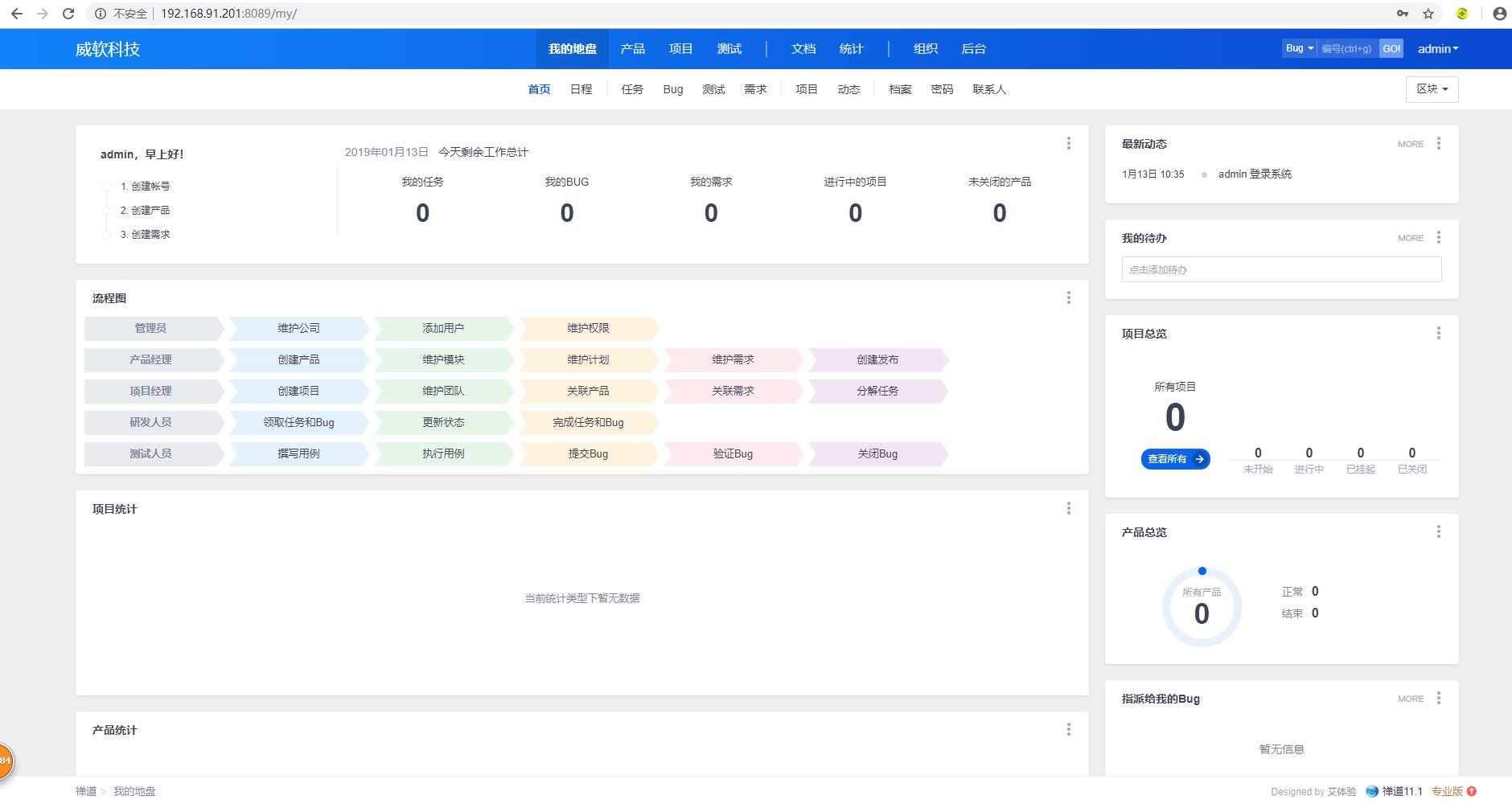
Task: Reload the page with the refresh icon
Action: pyautogui.click(x=68, y=14)
